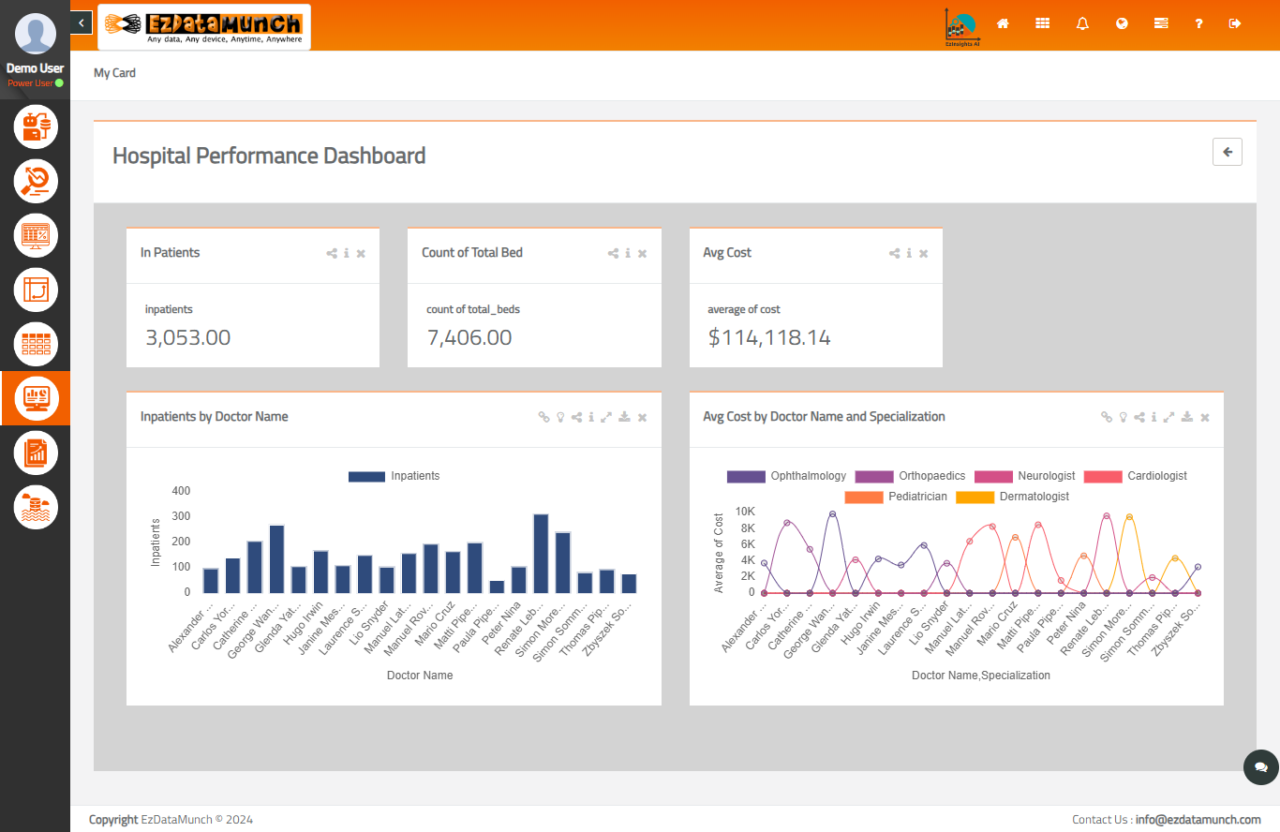Click the Pediatrician orange color swatch in the legend
The width and height of the screenshot is (1280, 832).
click(x=862, y=497)
